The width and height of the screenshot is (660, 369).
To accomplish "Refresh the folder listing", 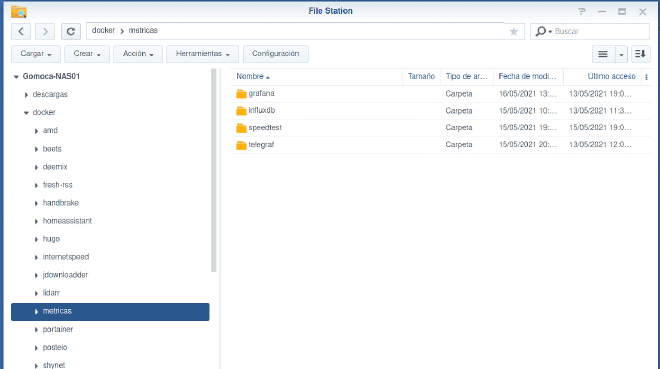I will [x=71, y=31].
